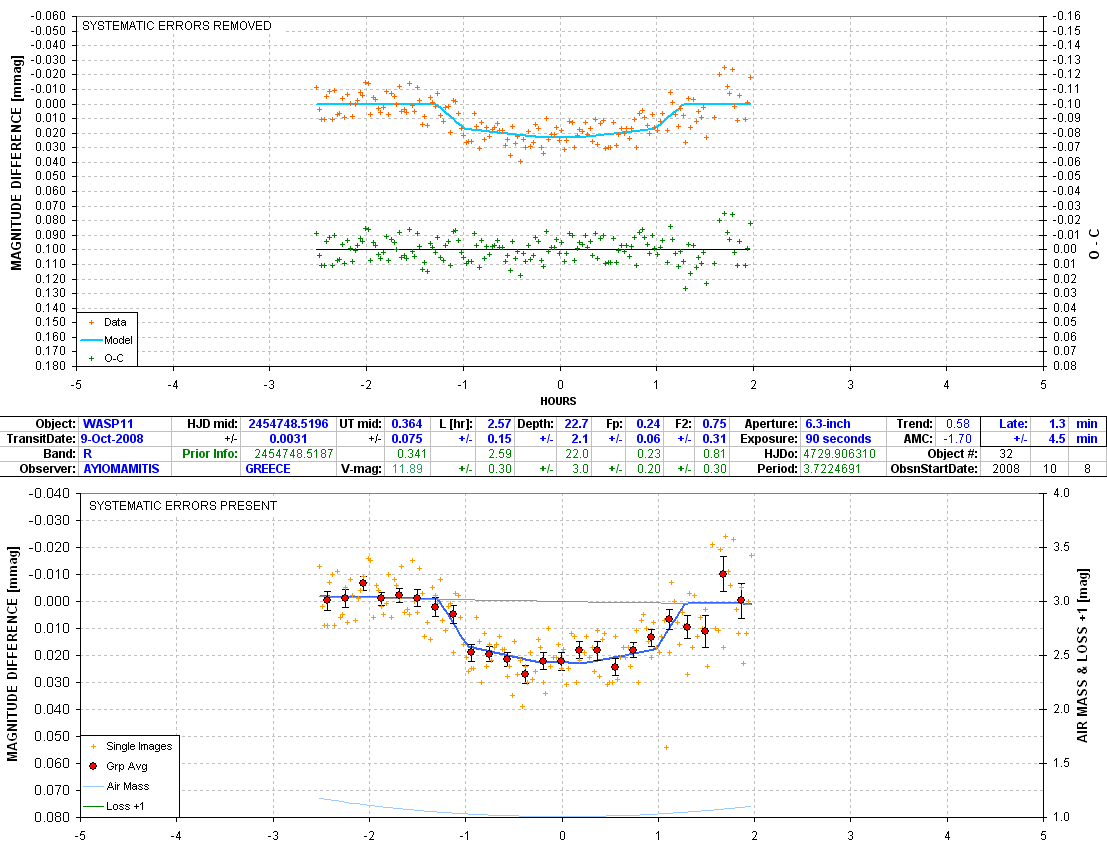1107x847 pixels.
Task: Click the Fp value 0.24
Action: [x=648, y=424]
